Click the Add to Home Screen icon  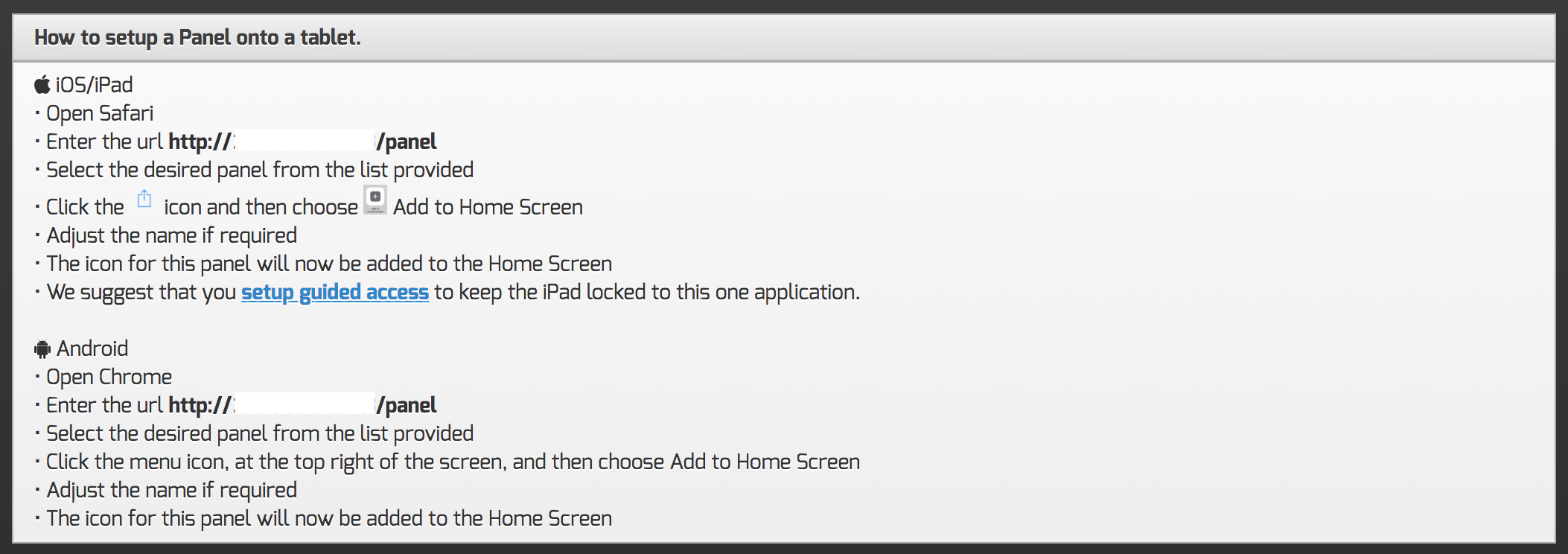point(375,199)
